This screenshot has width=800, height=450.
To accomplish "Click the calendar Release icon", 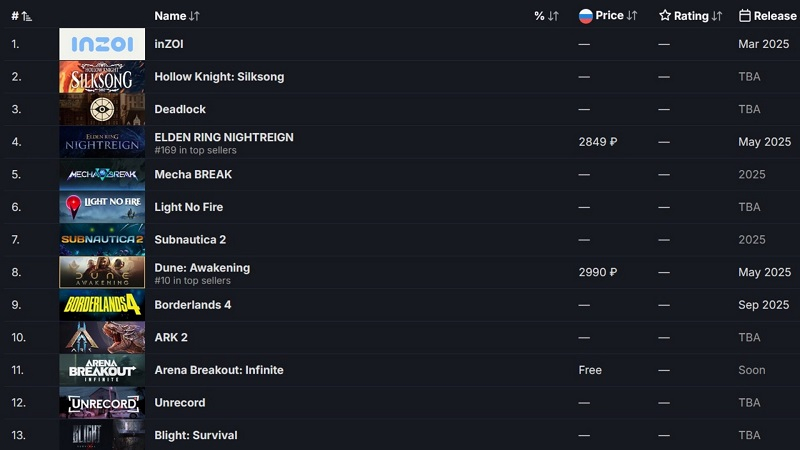I will [x=745, y=16].
